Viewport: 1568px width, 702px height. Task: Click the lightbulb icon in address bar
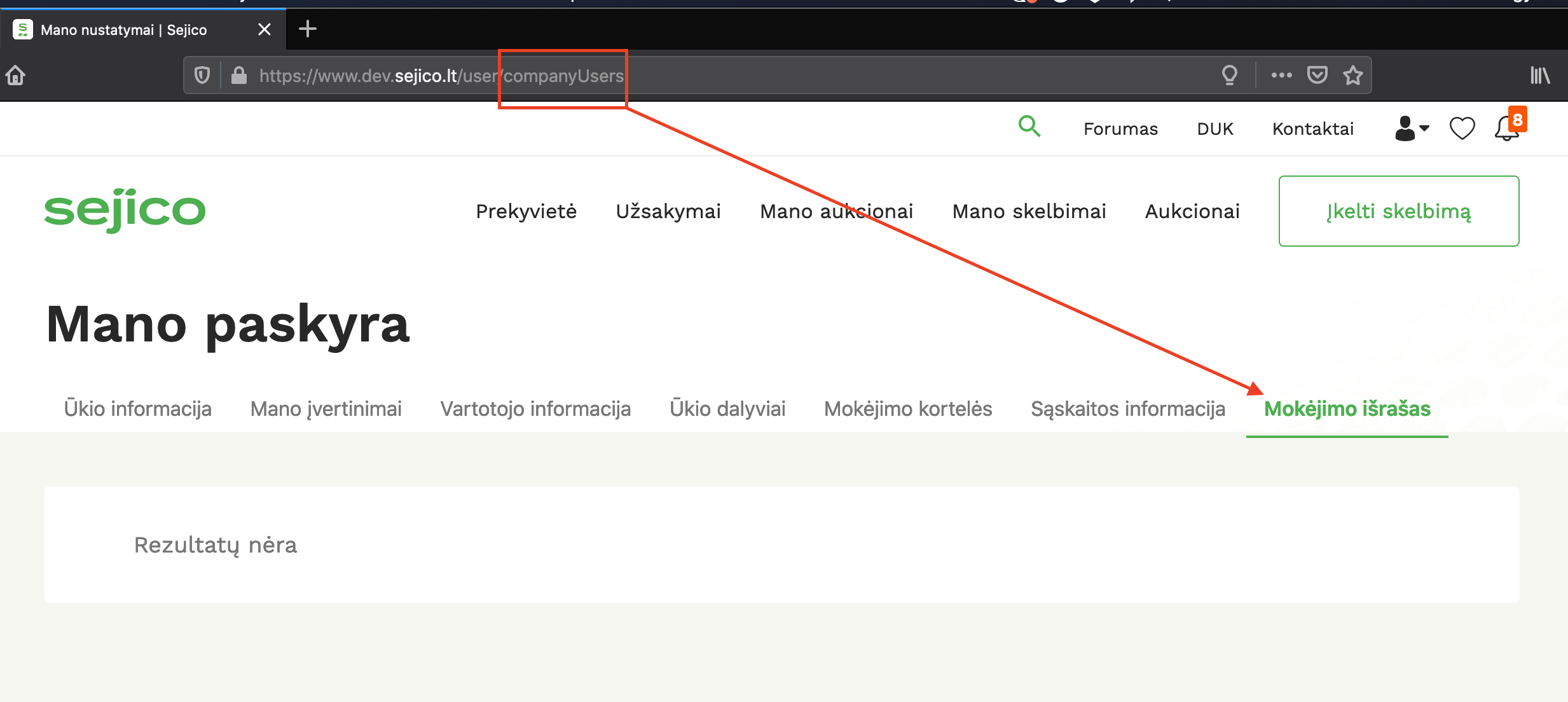tap(1230, 76)
